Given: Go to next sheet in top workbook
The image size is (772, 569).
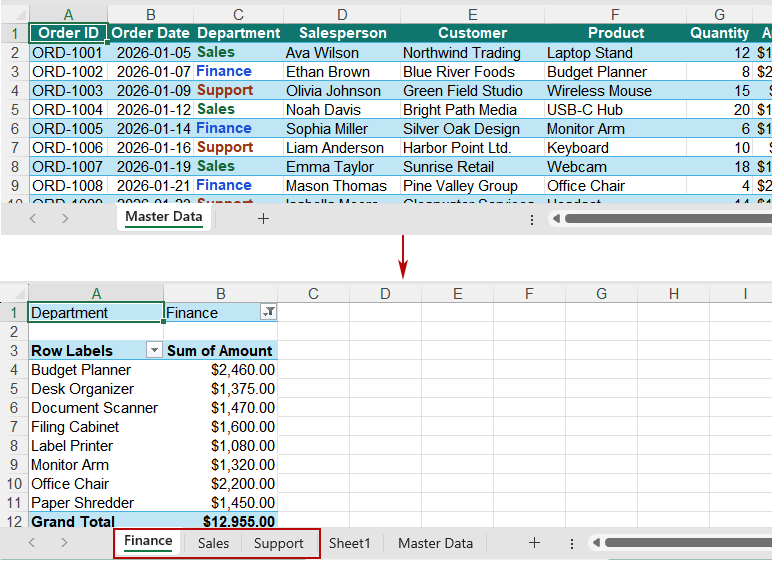Looking at the screenshot, I should [65, 219].
